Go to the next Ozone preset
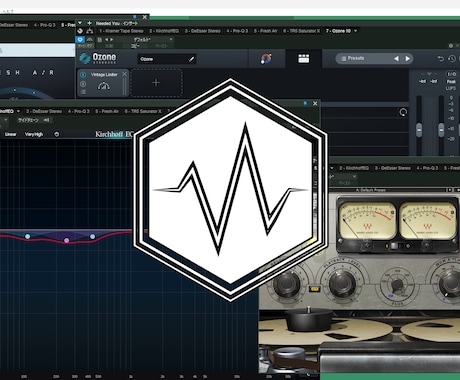 (x=407, y=58)
